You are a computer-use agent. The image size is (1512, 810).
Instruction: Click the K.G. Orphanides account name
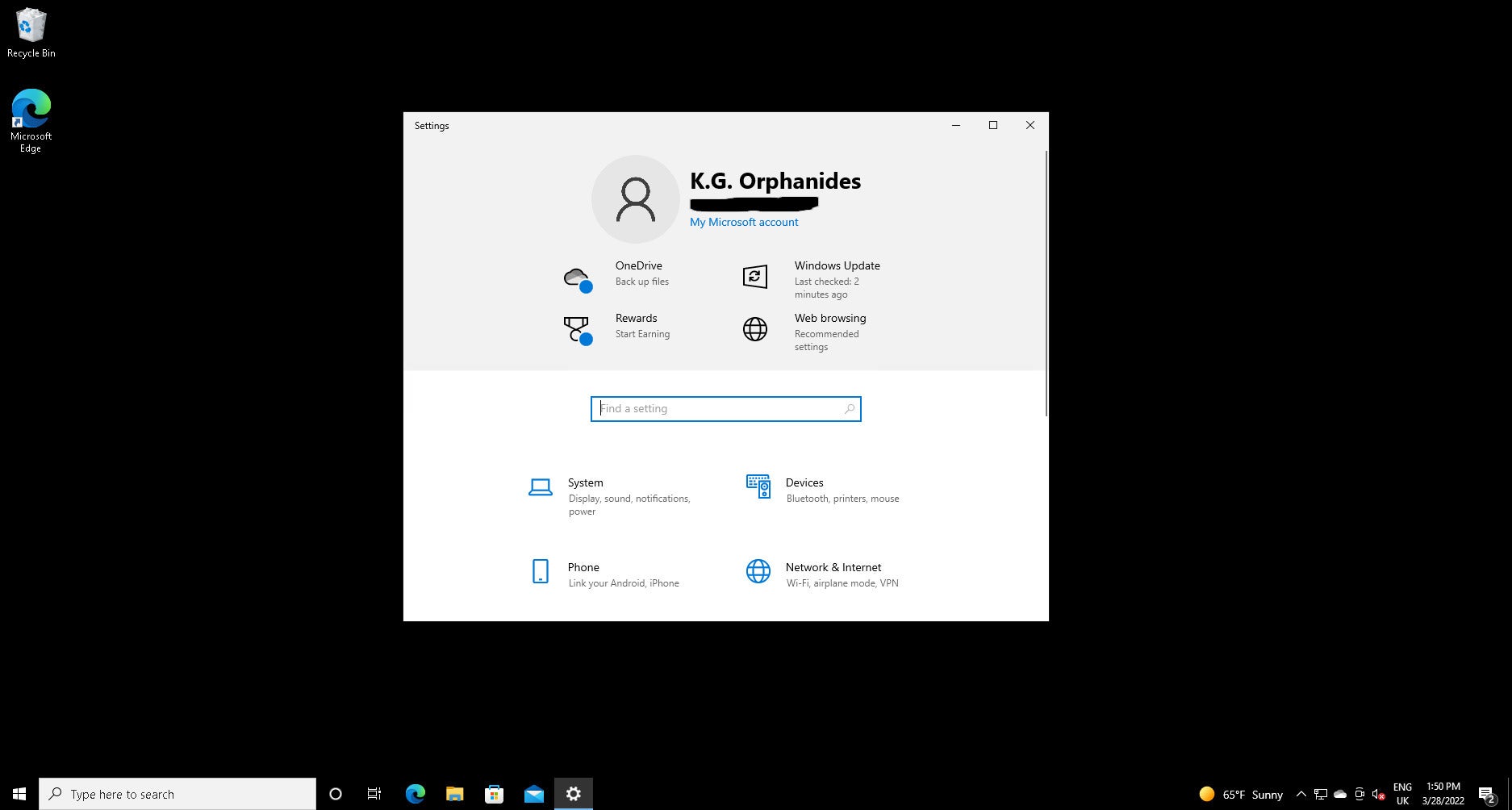pyautogui.click(x=775, y=181)
